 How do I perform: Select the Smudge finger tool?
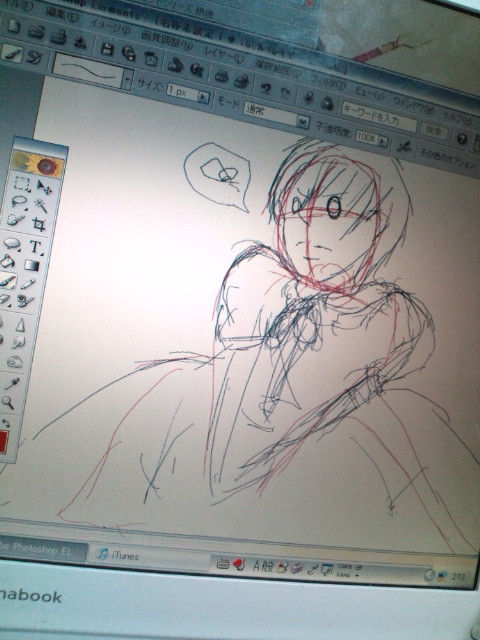coord(18,342)
